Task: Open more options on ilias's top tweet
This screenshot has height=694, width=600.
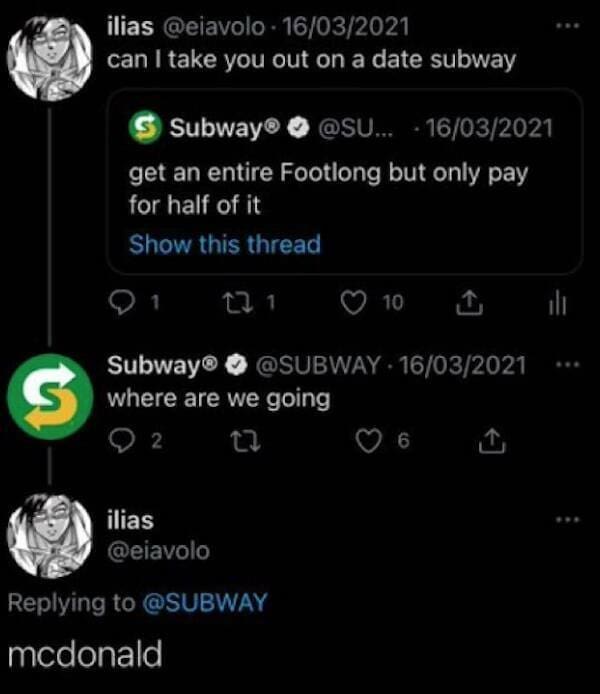Action: tap(566, 21)
